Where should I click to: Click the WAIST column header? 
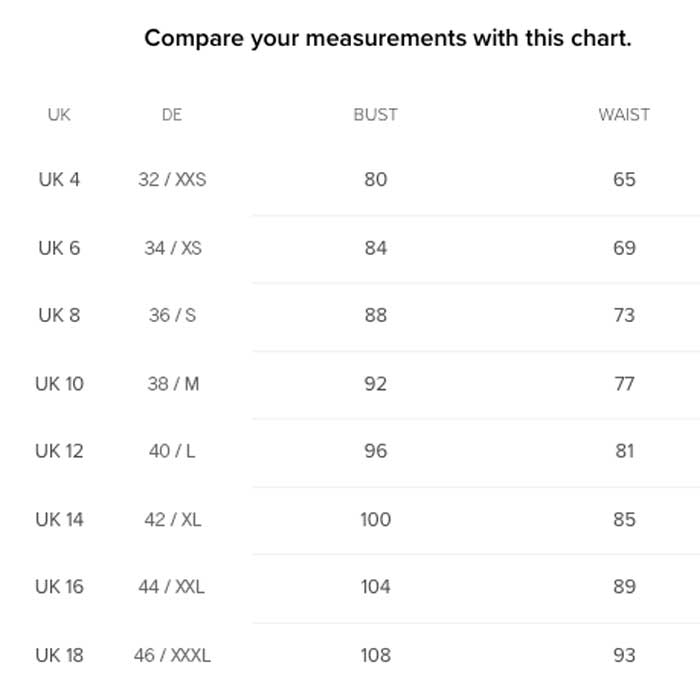click(624, 115)
